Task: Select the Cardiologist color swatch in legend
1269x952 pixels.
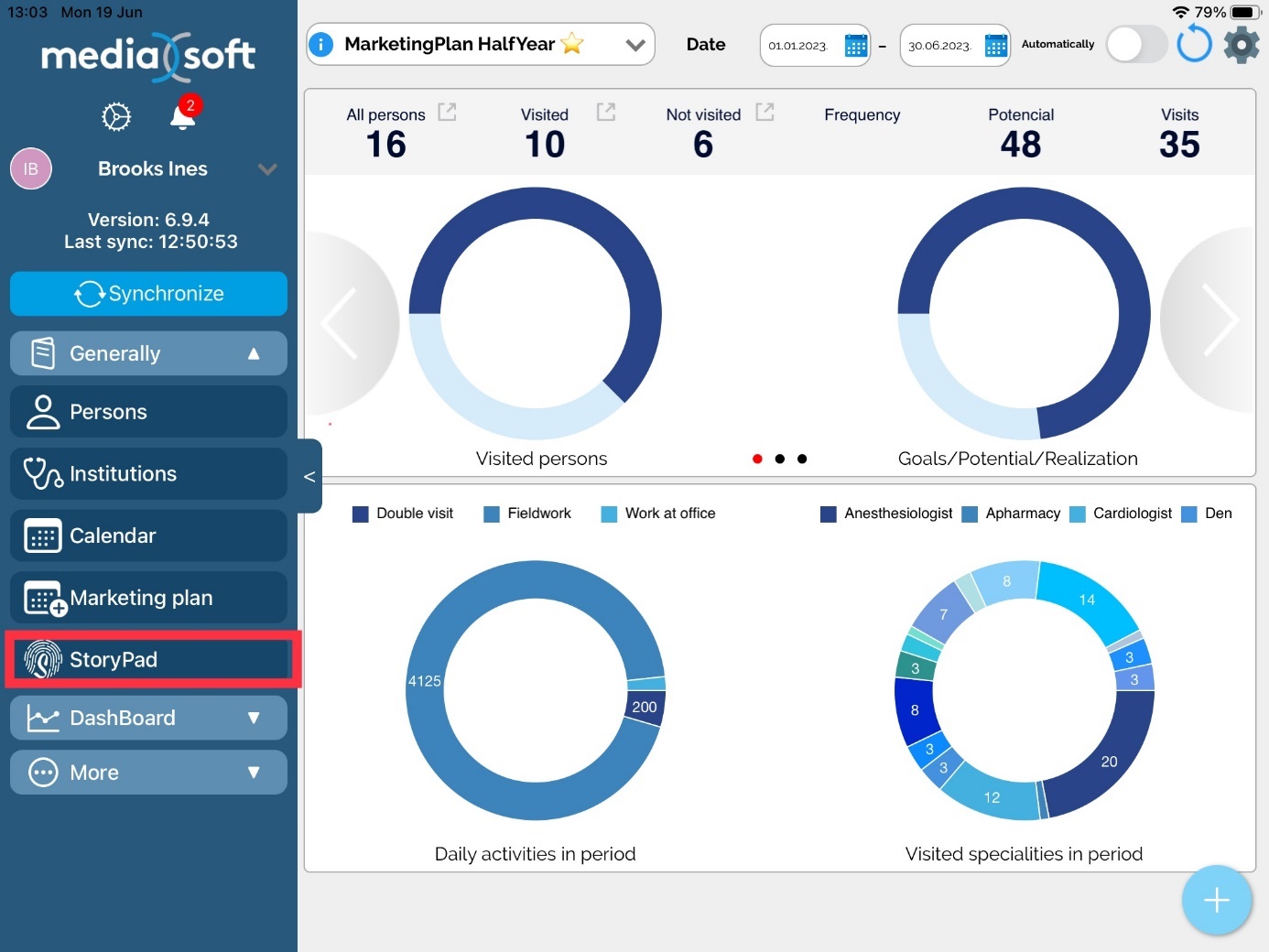Action: click(1078, 514)
